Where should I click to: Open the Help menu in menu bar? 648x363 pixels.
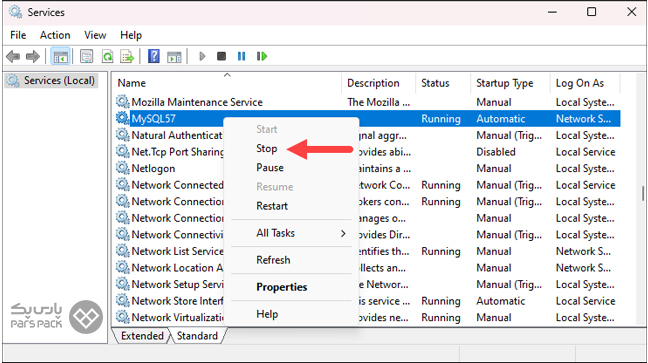click(x=131, y=35)
